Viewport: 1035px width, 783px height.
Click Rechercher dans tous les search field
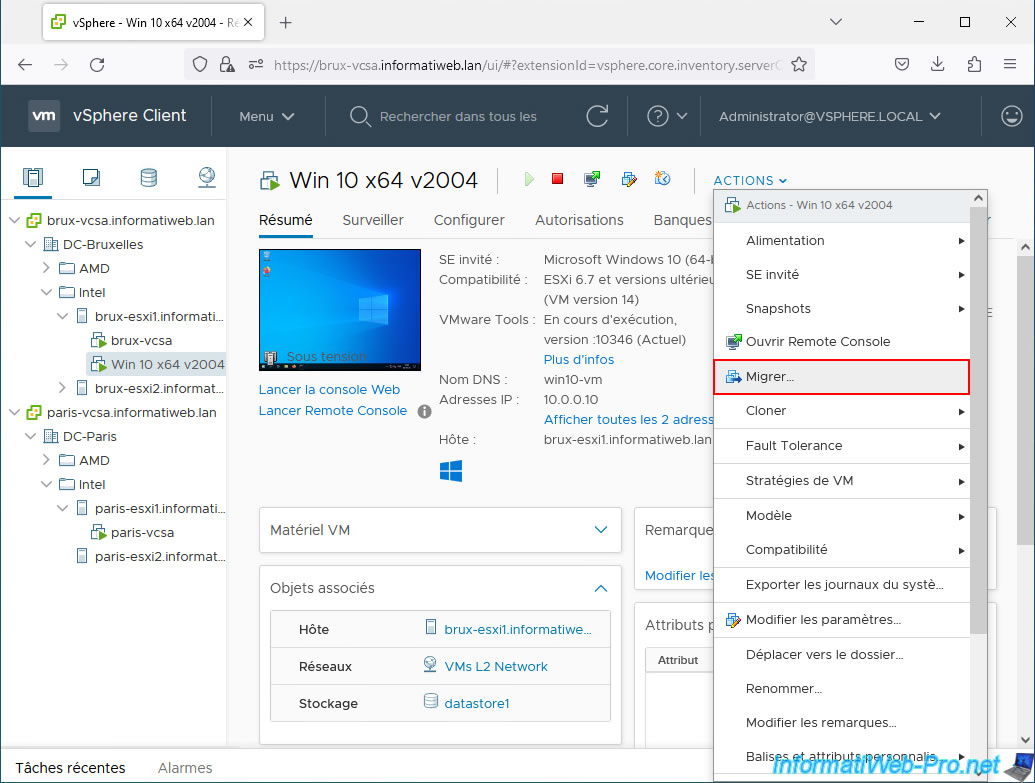pyautogui.click(x=458, y=117)
